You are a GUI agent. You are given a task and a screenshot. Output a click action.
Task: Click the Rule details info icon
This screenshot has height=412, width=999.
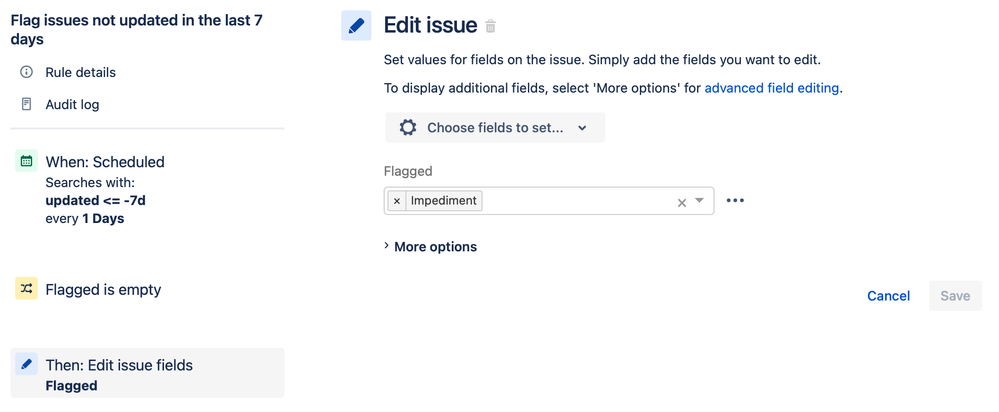(26, 72)
